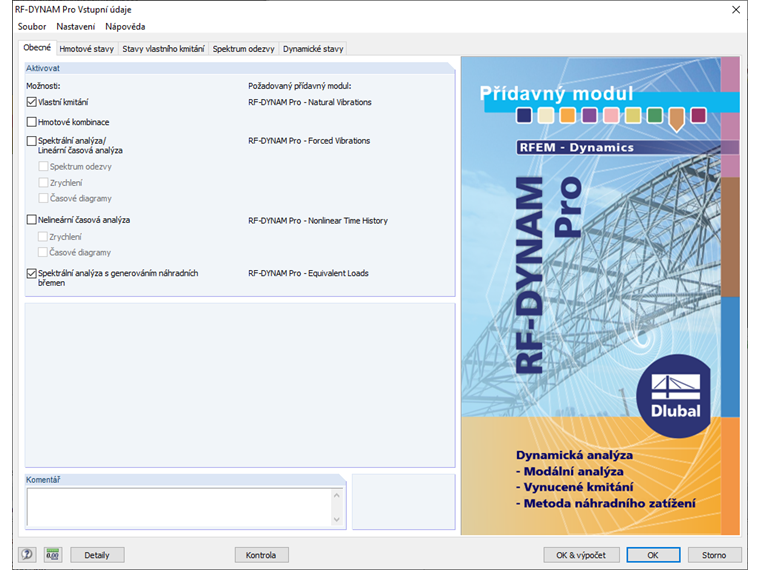Click the orange color square in banner
The width and height of the screenshot is (760, 570).
click(568, 115)
